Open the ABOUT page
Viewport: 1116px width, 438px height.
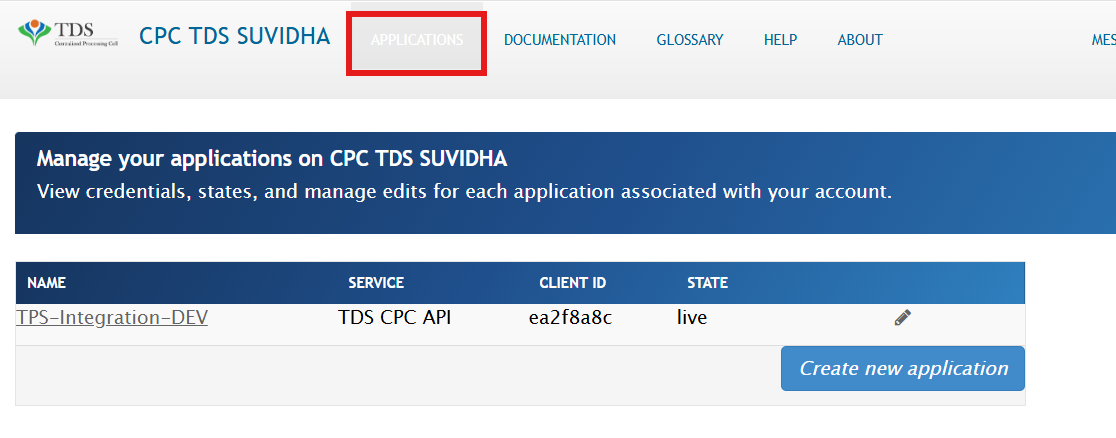point(860,40)
